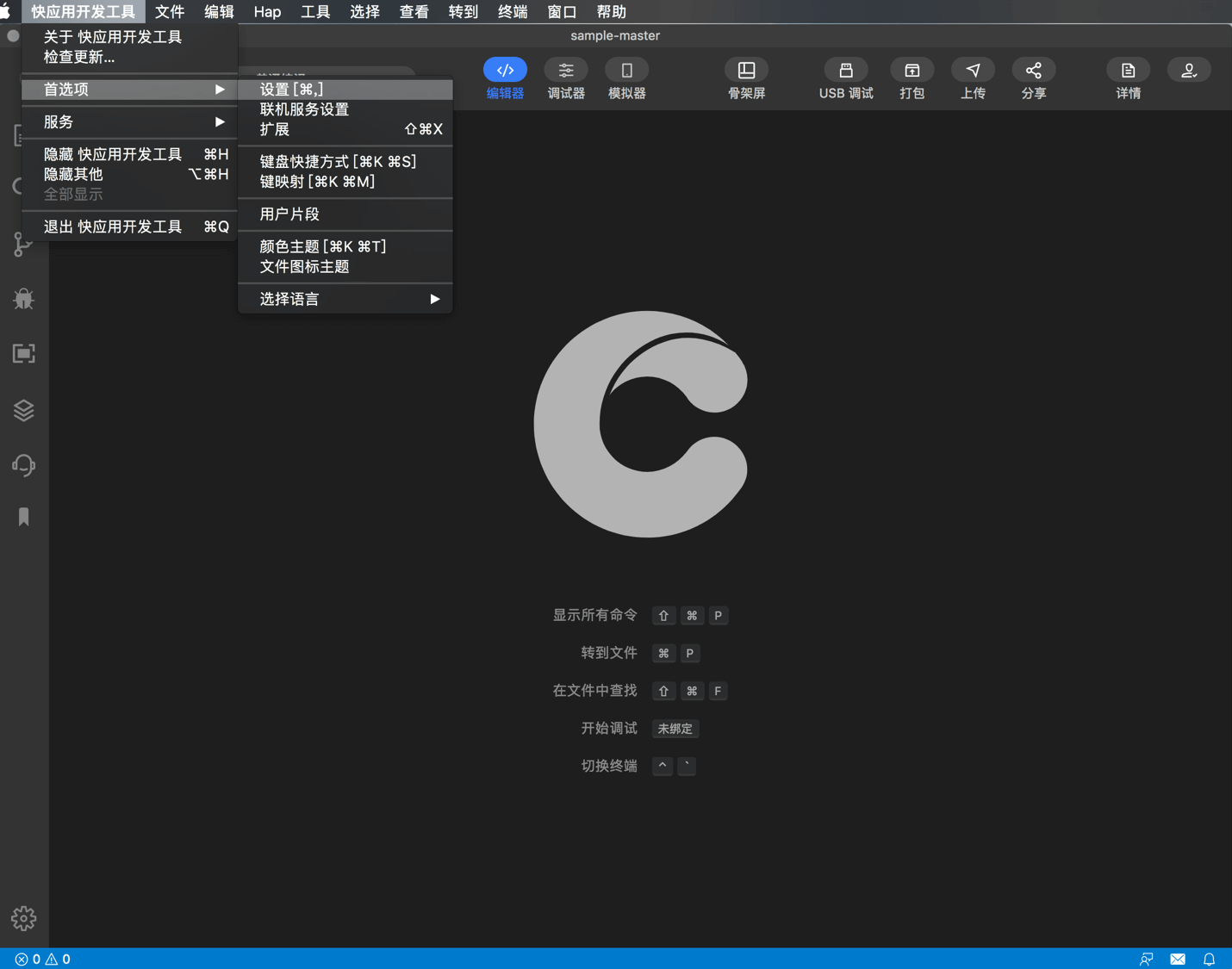Open the 调试器 debugger toolbar icon
The image size is (1232, 969).
[x=566, y=71]
